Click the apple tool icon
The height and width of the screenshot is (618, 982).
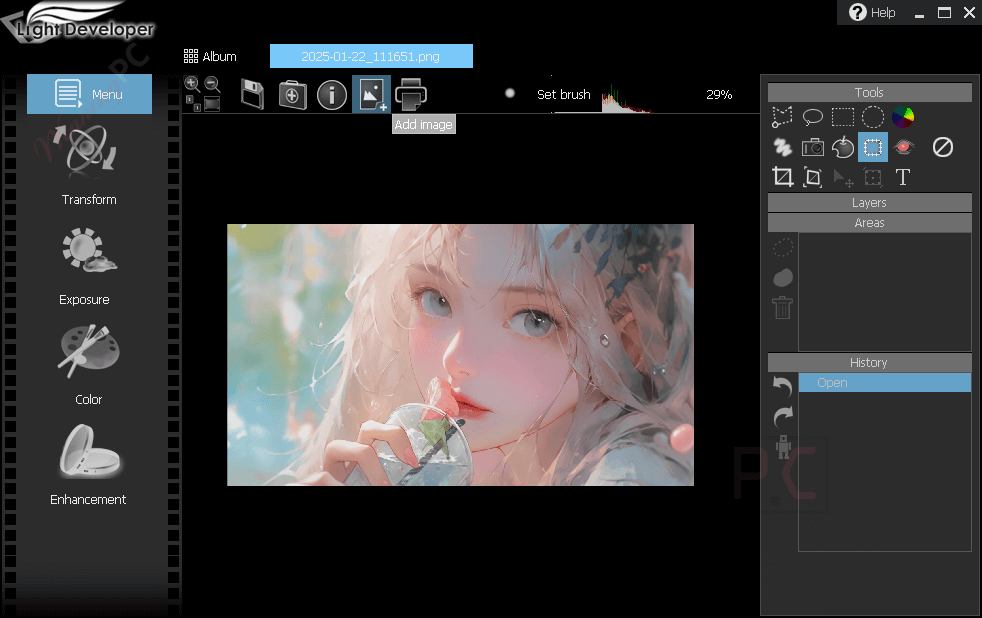click(842, 147)
